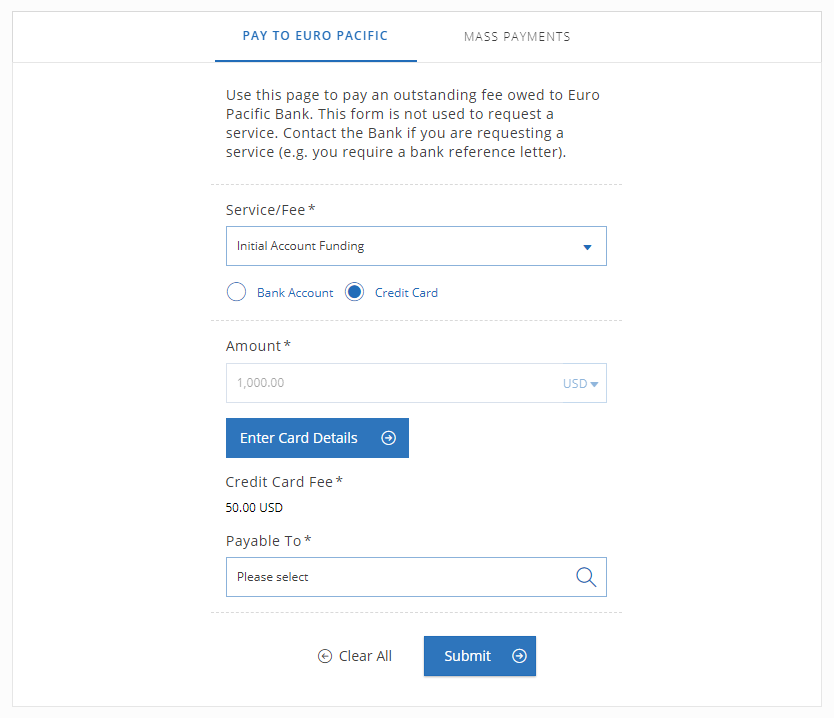Click the Clear All link
The height and width of the screenshot is (718, 834).
[x=355, y=656]
